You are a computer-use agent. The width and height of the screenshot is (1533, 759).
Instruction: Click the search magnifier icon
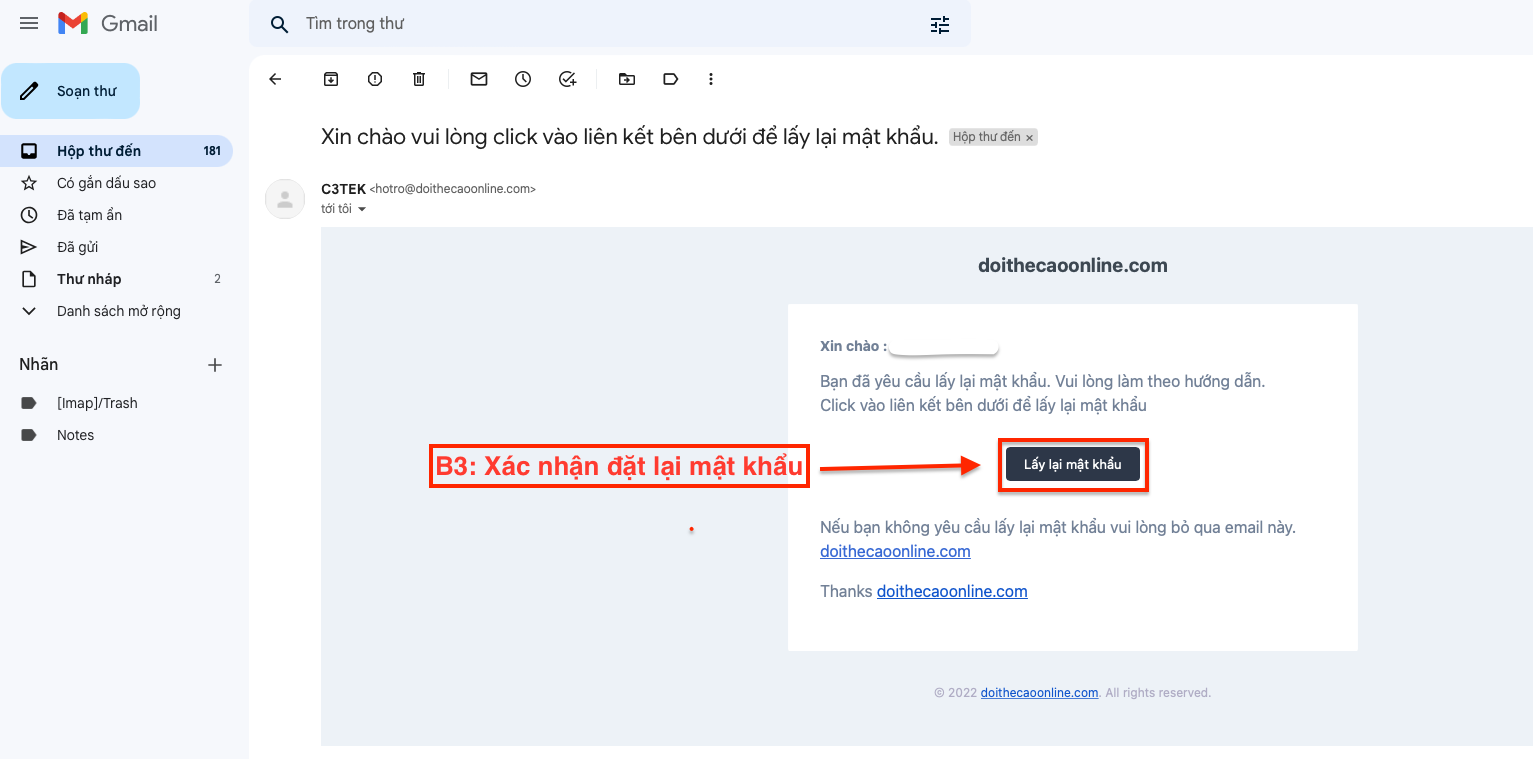[280, 24]
